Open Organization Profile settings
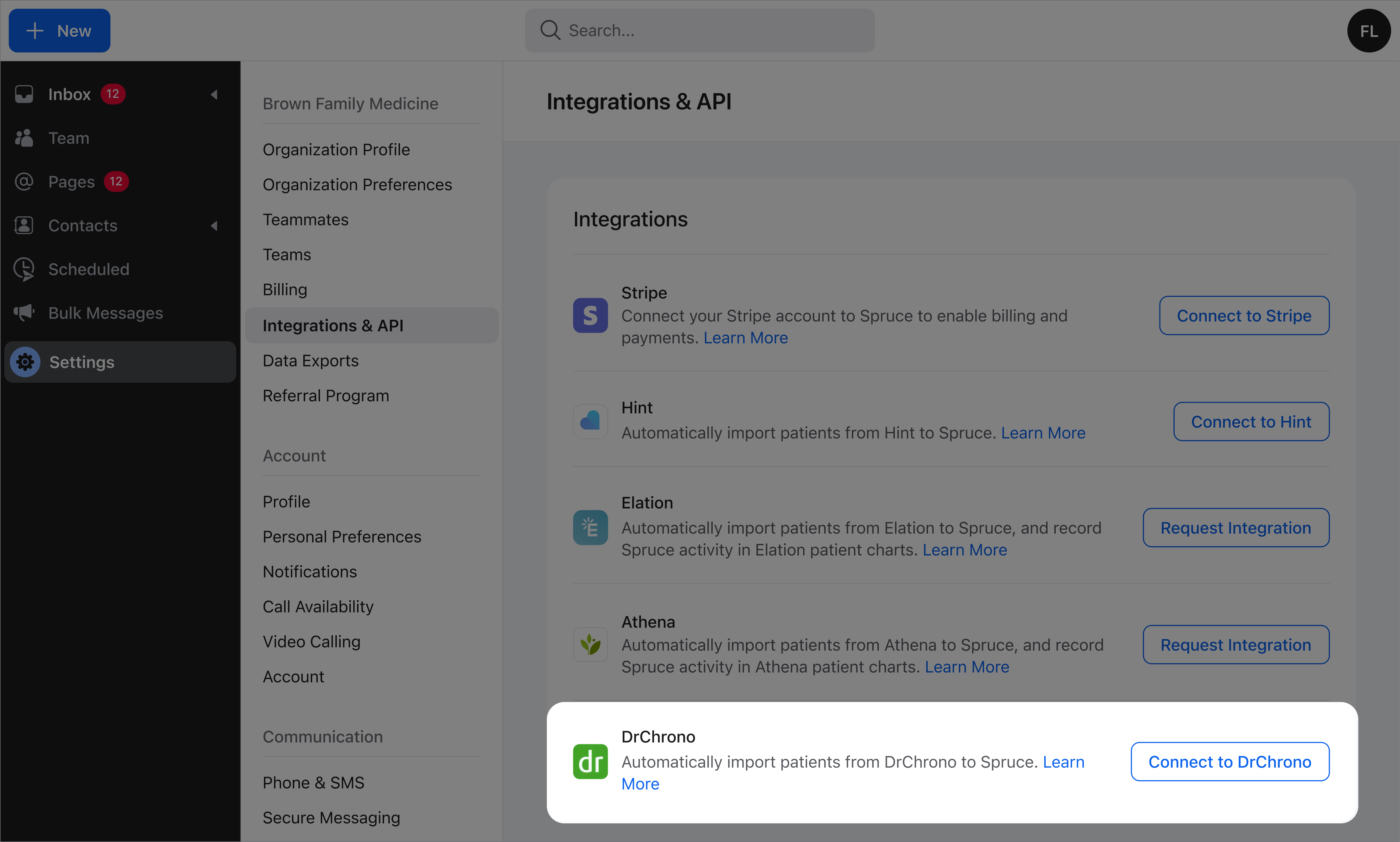 pyautogui.click(x=336, y=150)
